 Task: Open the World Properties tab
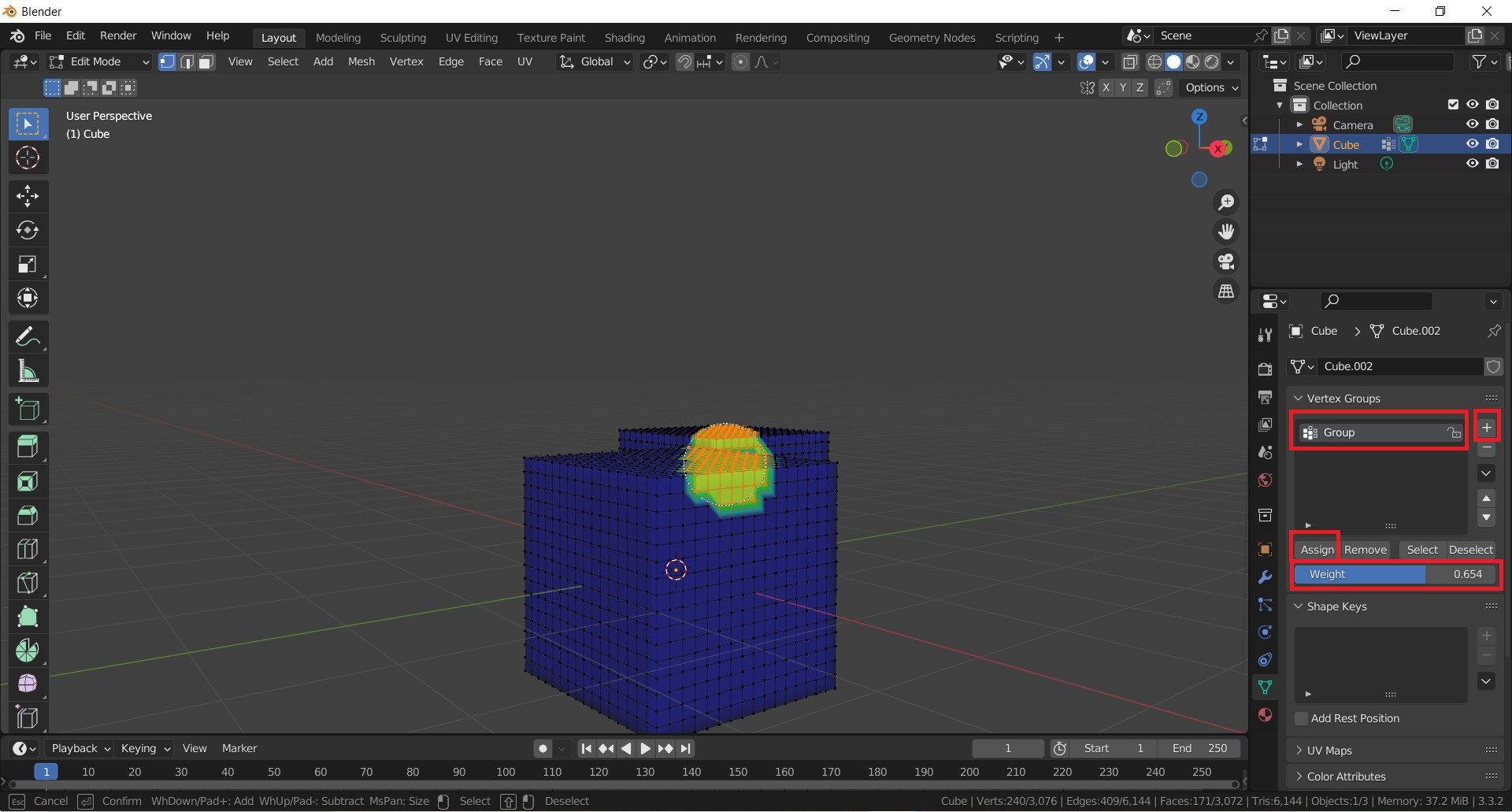[x=1265, y=480]
